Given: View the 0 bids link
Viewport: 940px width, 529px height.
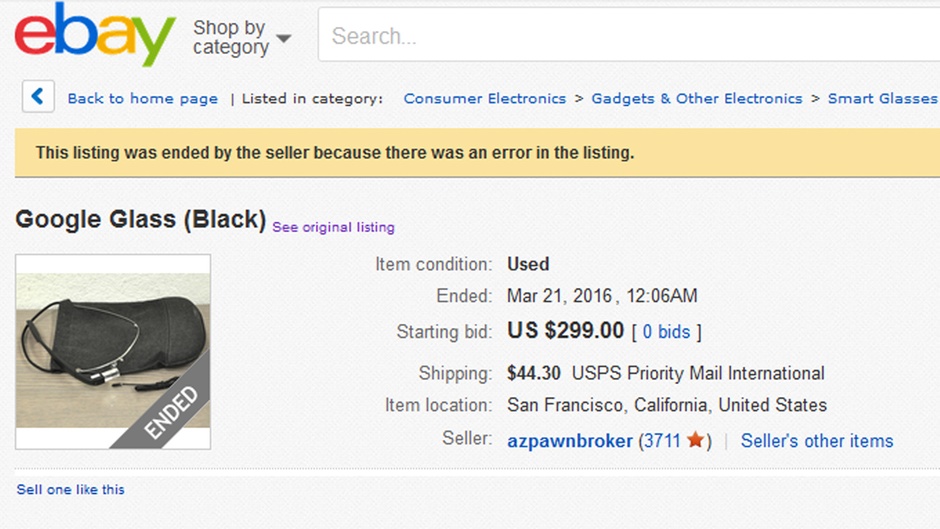Looking at the screenshot, I should click(x=666, y=332).
